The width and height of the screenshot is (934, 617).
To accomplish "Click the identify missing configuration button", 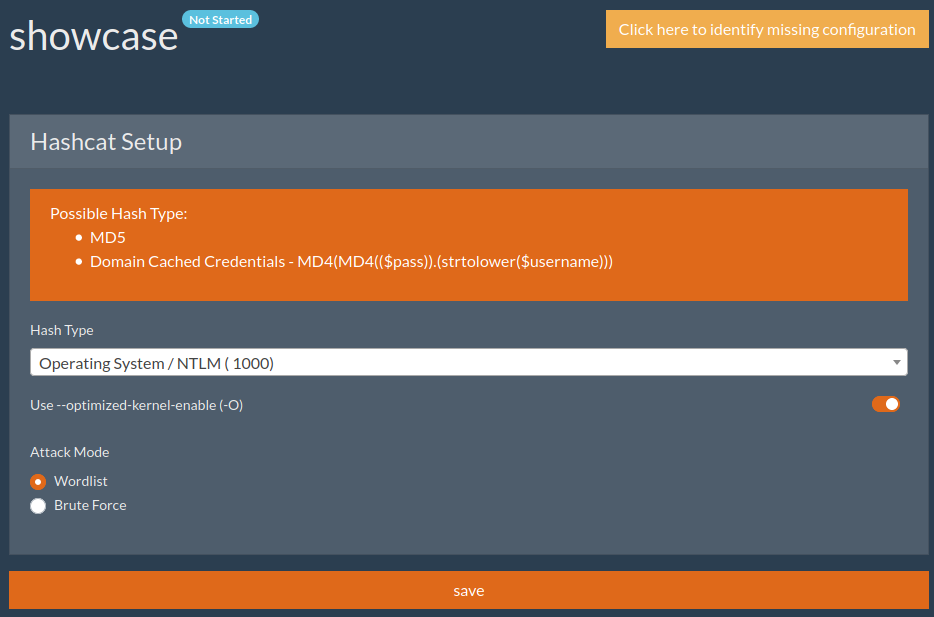I will [767, 29].
